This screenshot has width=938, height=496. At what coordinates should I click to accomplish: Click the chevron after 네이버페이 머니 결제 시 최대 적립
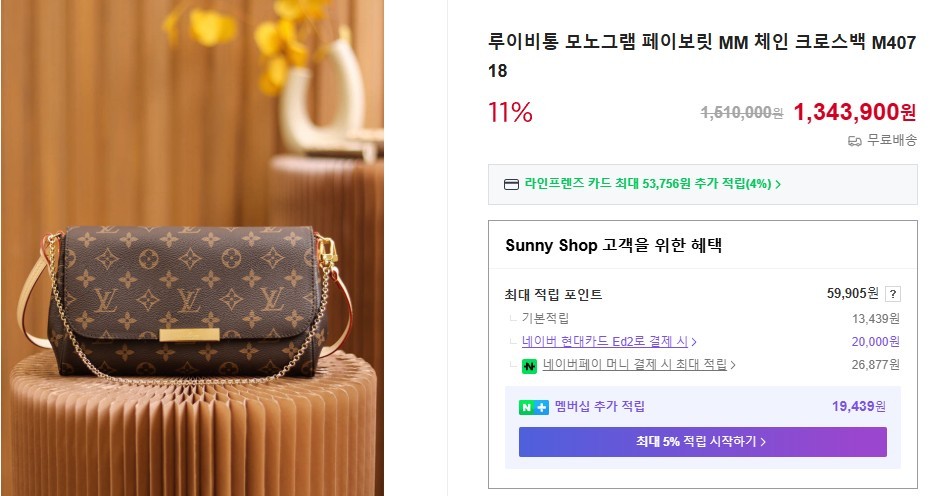click(x=733, y=366)
